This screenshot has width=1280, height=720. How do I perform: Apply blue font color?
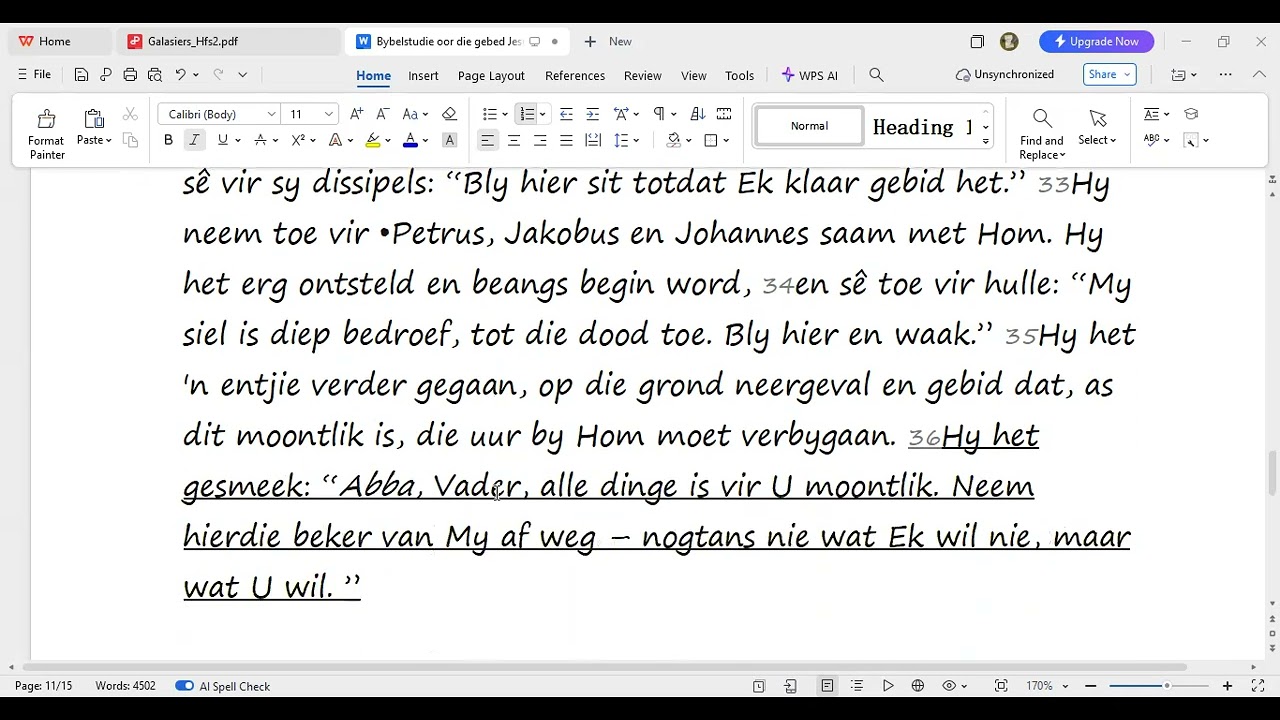click(x=410, y=141)
